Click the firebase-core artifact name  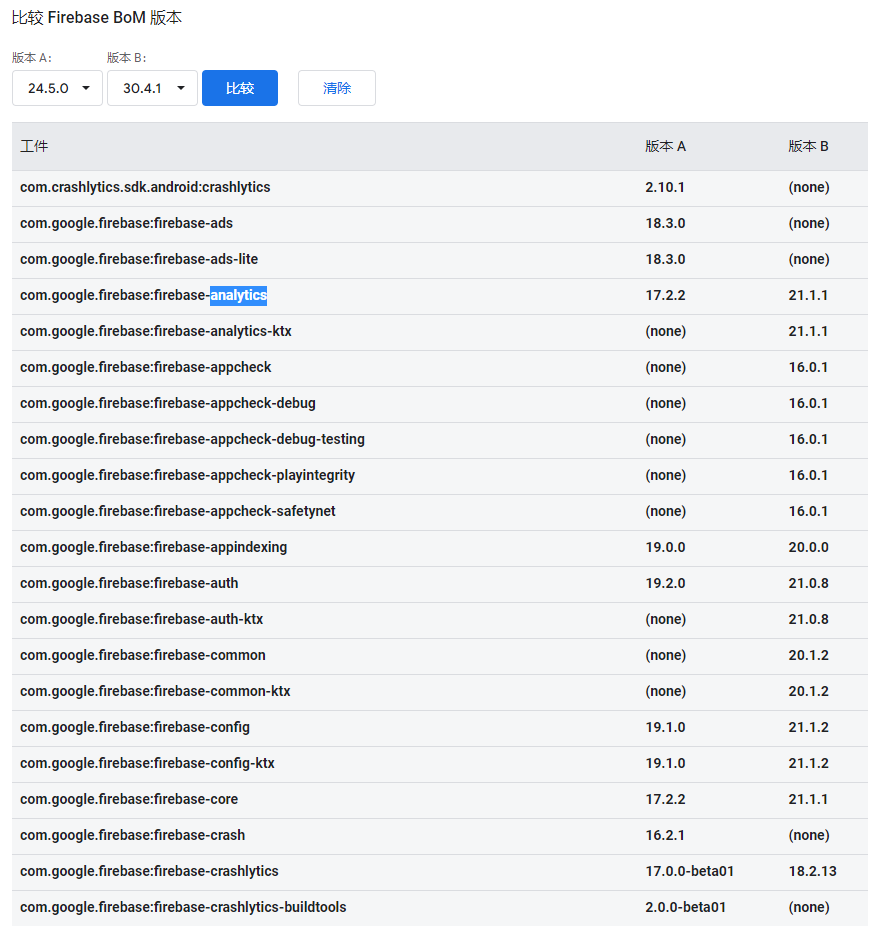point(129,800)
